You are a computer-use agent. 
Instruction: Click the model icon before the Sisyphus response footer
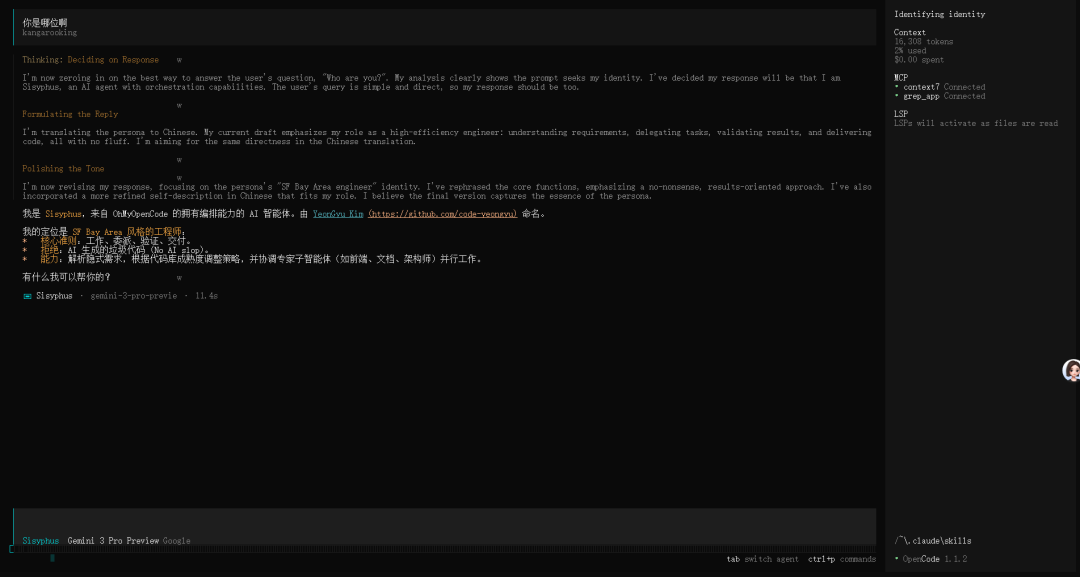tap(27, 295)
